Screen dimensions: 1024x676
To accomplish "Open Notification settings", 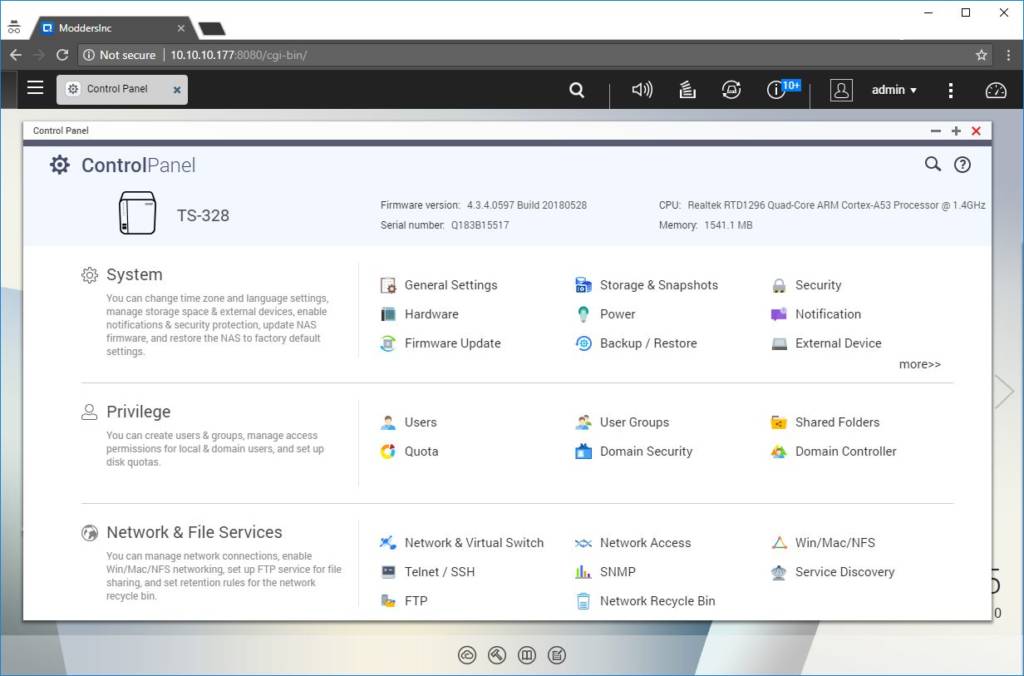I will [816, 314].
